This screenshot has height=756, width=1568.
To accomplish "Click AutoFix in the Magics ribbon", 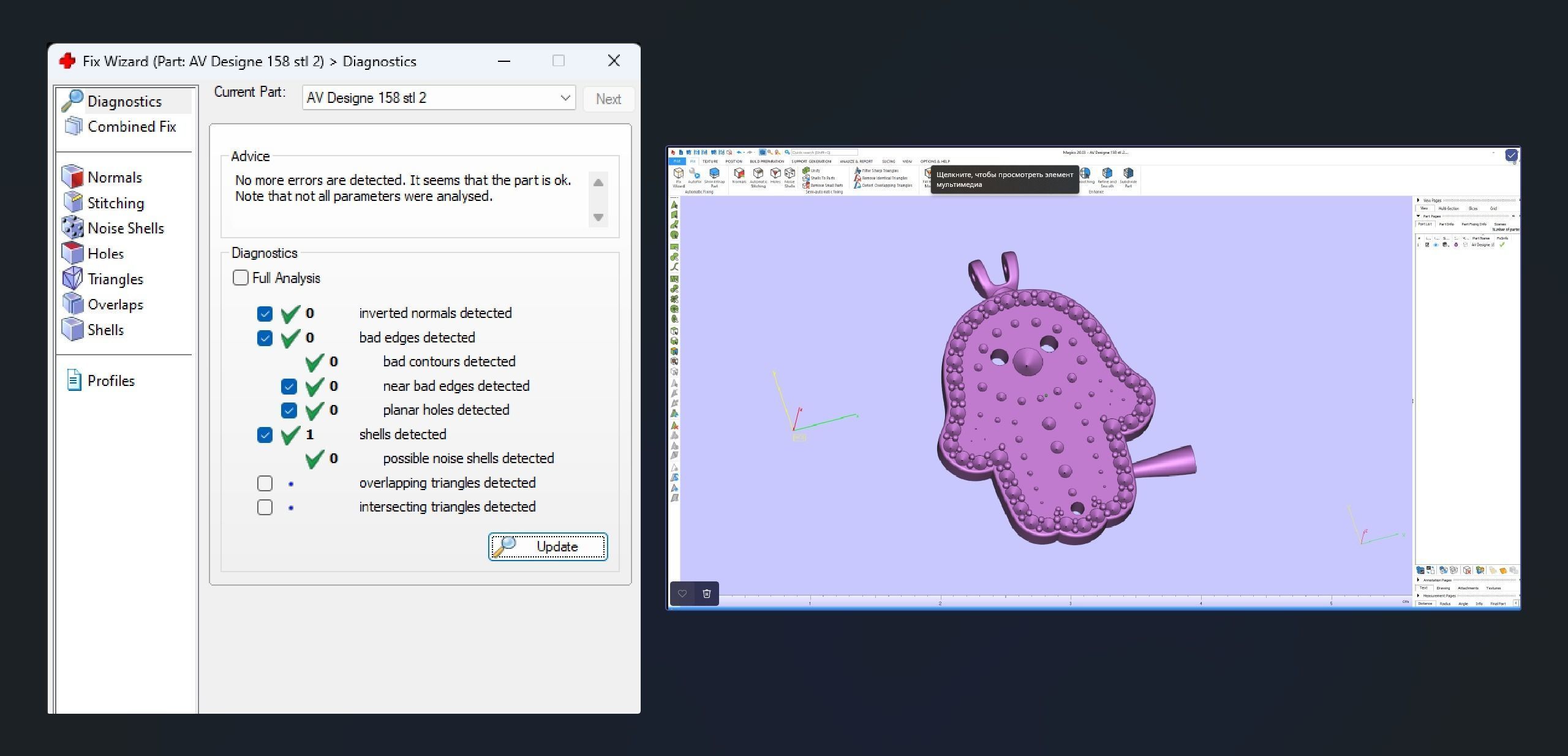I will coord(695,176).
